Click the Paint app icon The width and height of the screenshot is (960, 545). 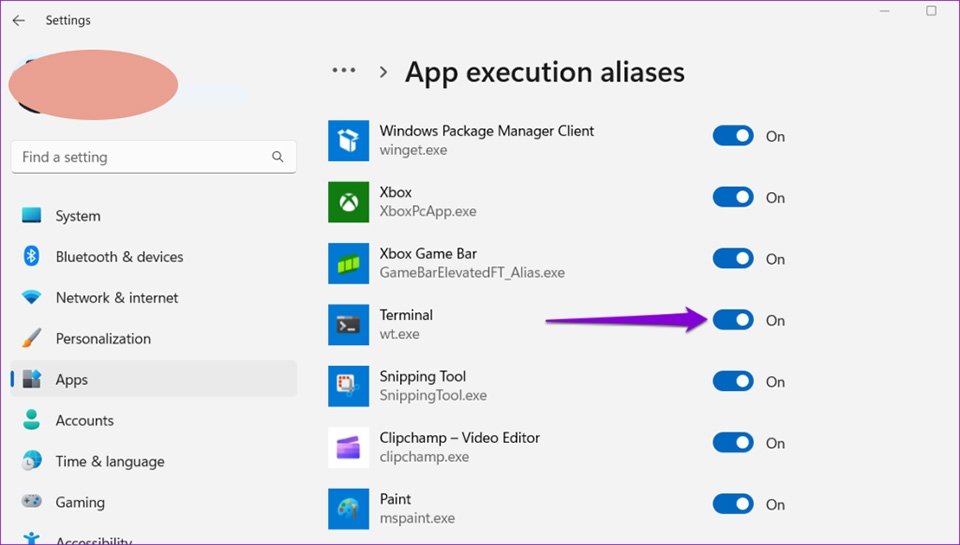click(348, 509)
